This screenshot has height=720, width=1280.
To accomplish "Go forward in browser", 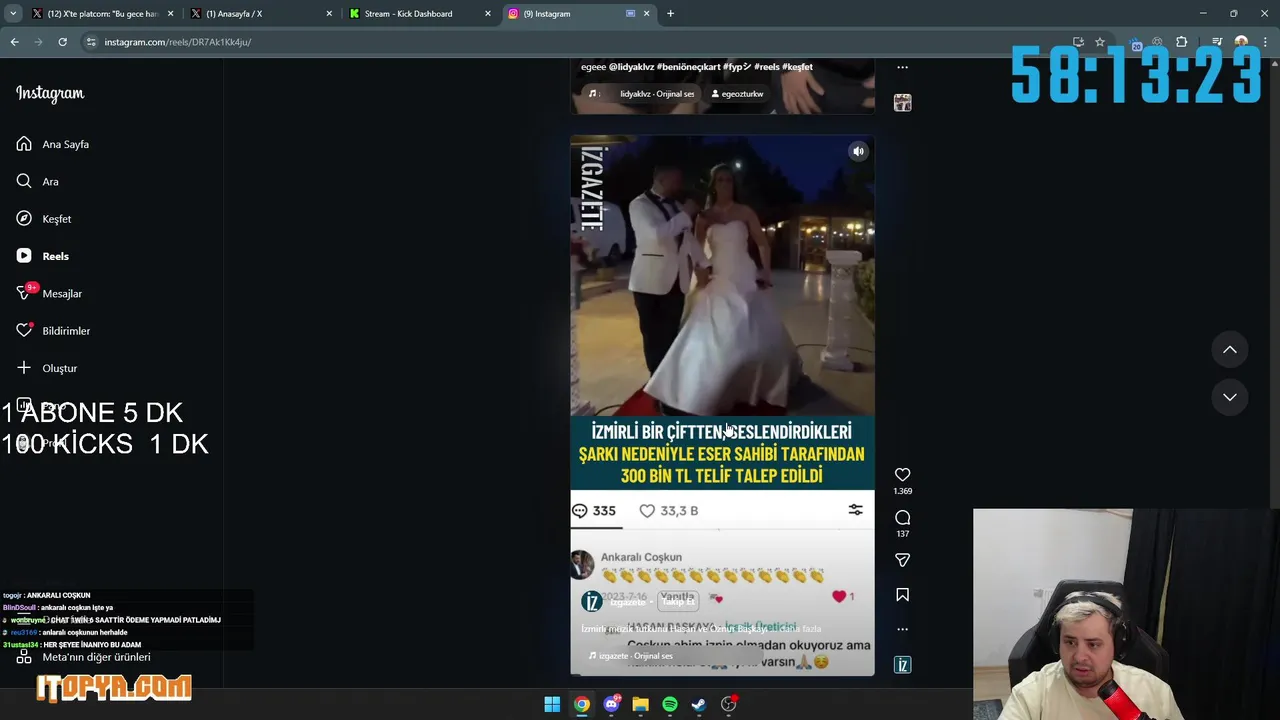I will click(38, 42).
